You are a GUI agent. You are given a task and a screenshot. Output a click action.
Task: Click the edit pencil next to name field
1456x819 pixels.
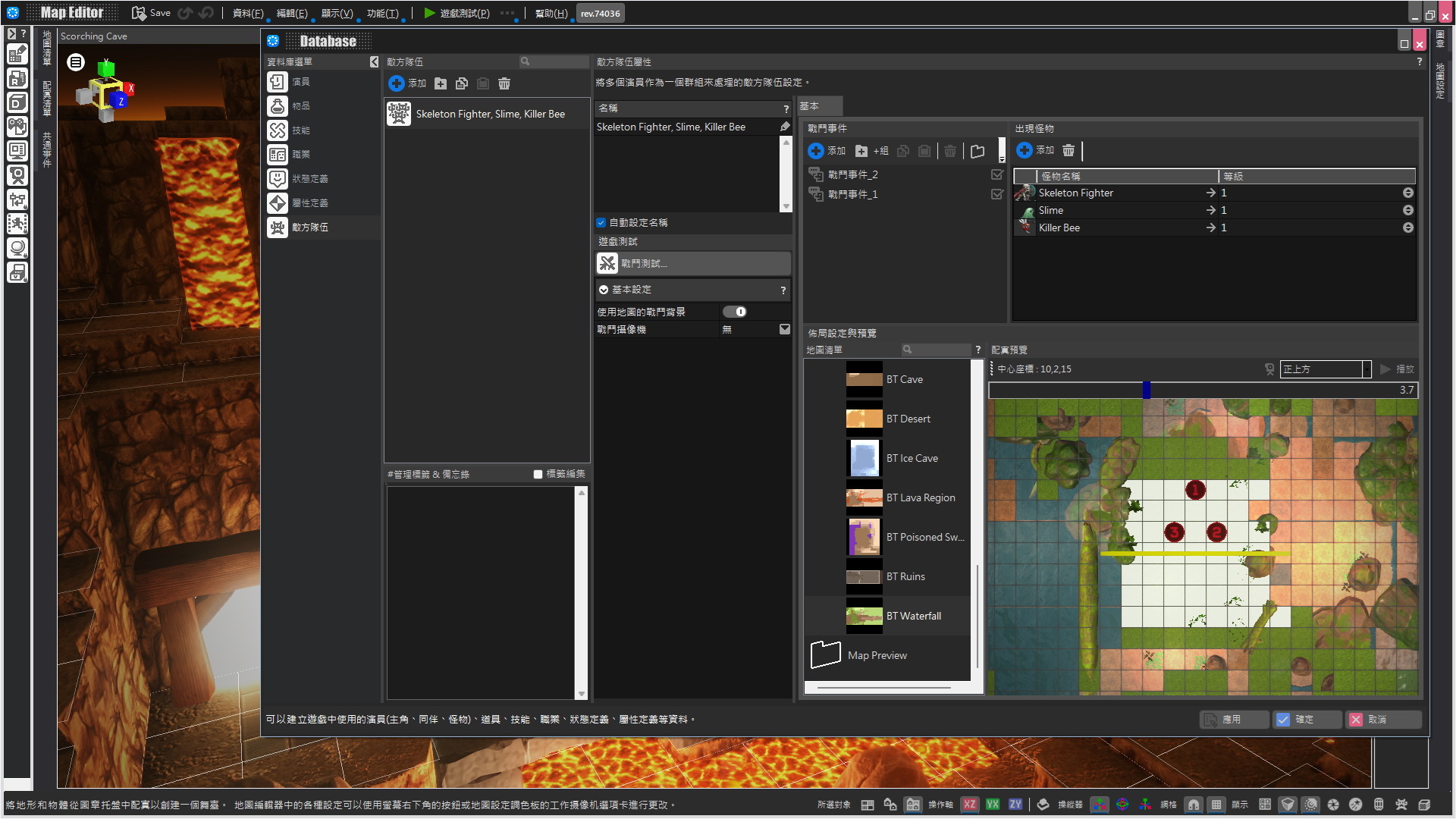click(785, 127)
